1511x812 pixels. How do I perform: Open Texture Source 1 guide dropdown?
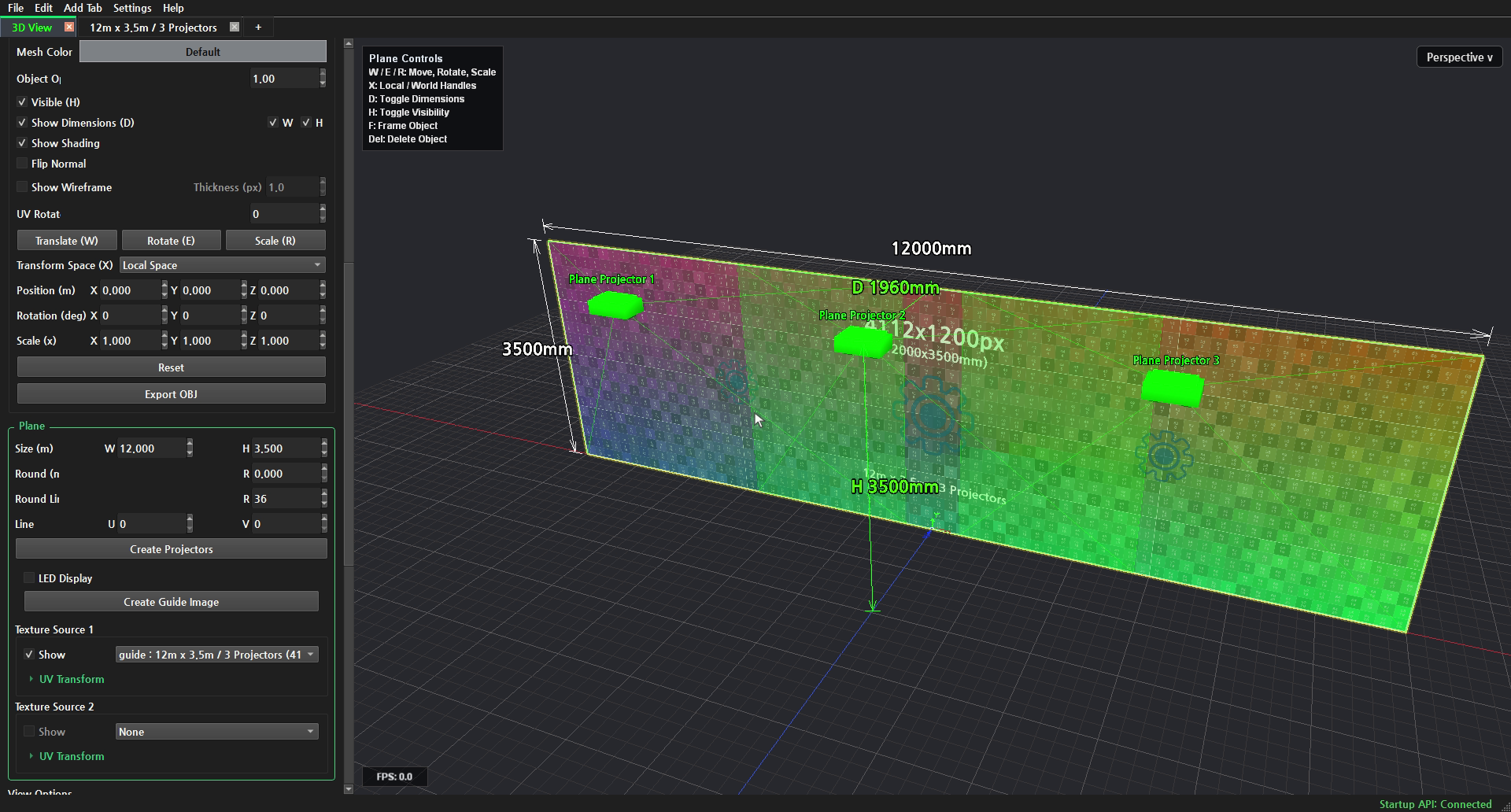(217, 655)
